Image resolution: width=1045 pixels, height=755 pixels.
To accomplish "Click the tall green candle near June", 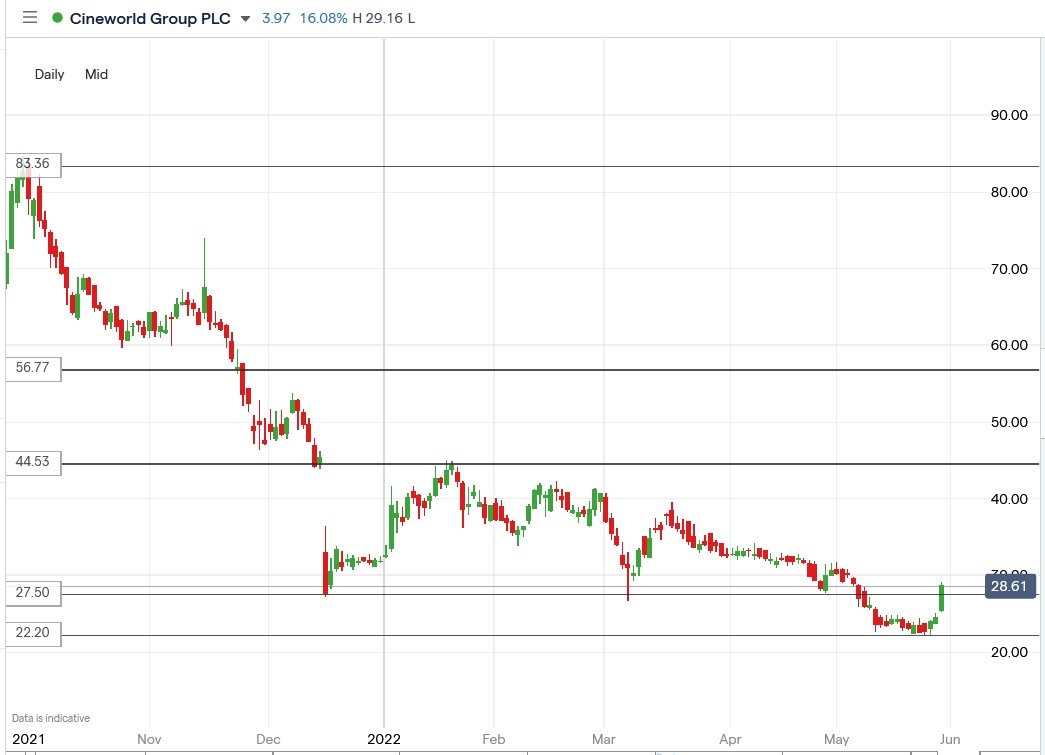I will pyautogui.click(x=941, y=595).
